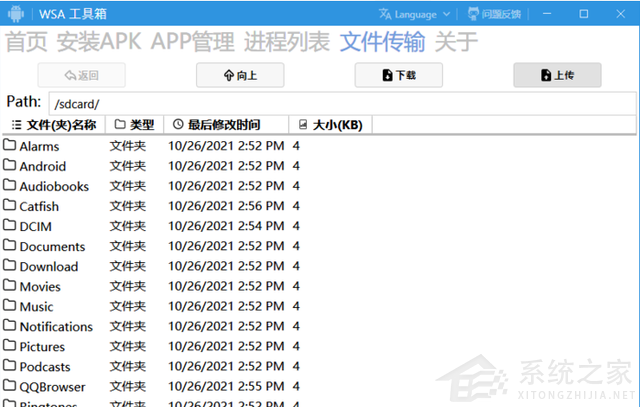This screenshot has height=407, width=640.
Task: Click the Path input field
Action: (x=340, y=102)
